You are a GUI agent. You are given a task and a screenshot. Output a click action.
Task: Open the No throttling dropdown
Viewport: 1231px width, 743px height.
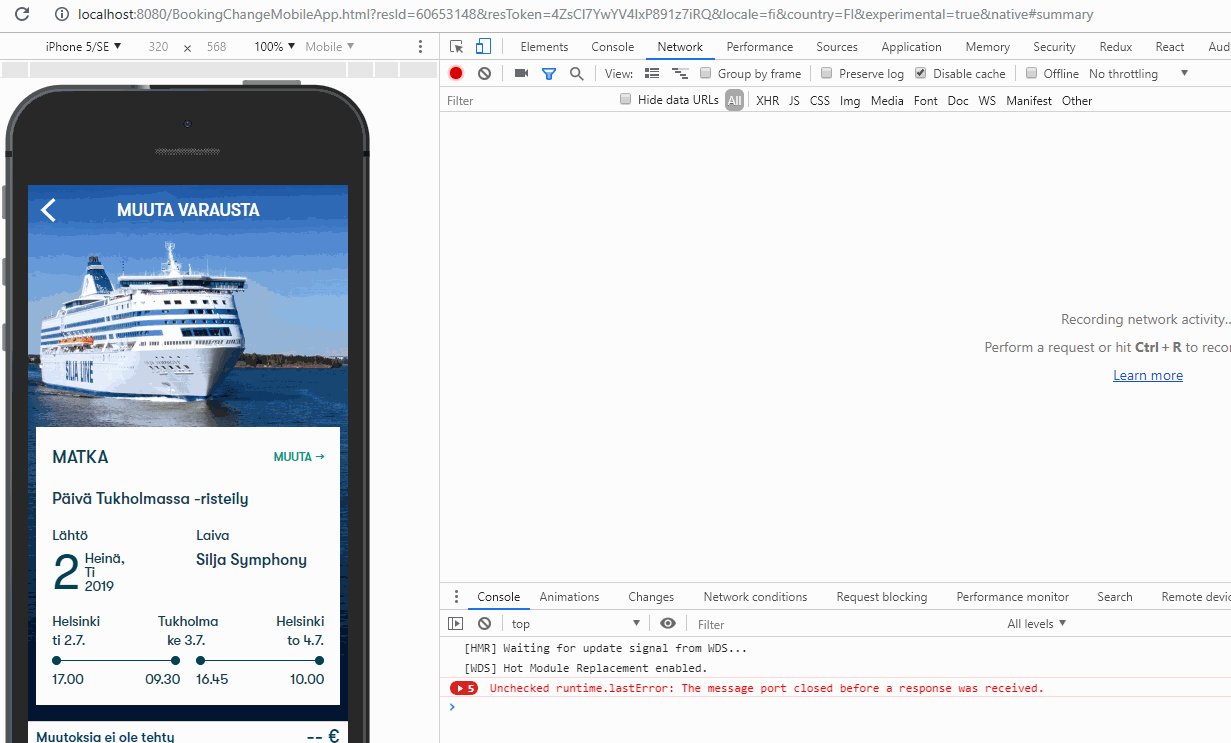[x=1138, y=73]
